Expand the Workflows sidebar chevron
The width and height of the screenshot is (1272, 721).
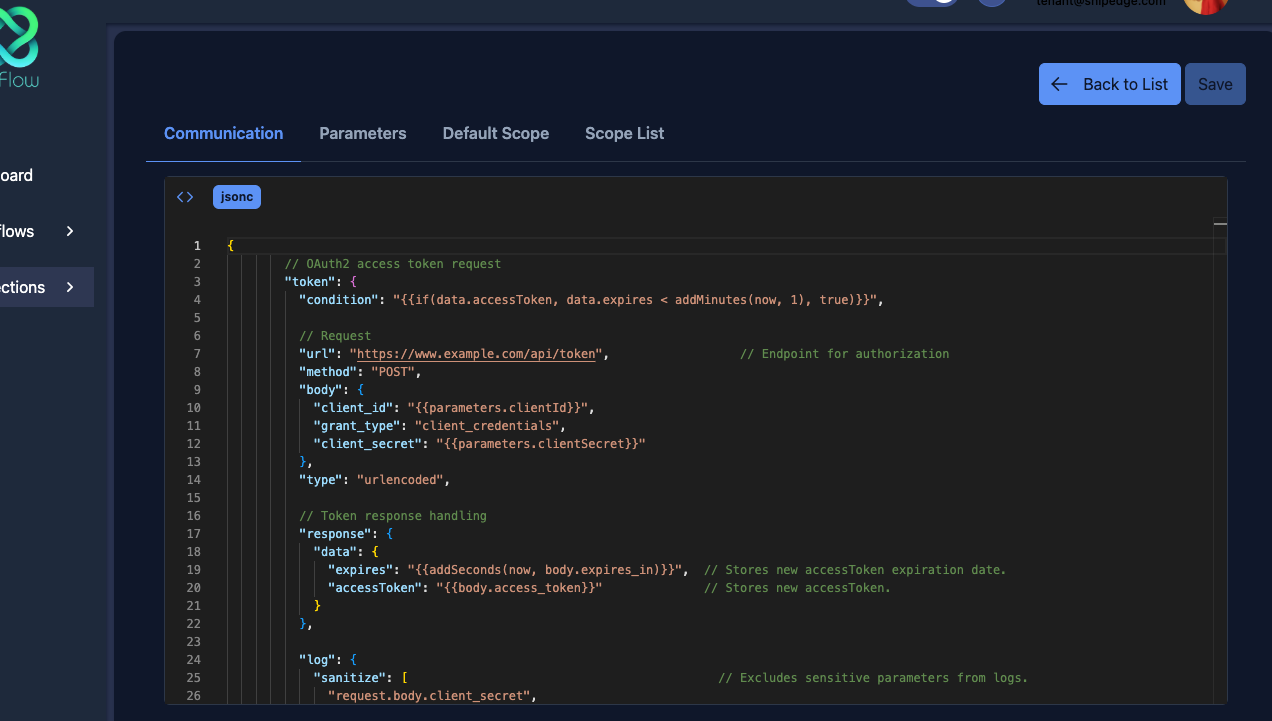click(70, 231)
